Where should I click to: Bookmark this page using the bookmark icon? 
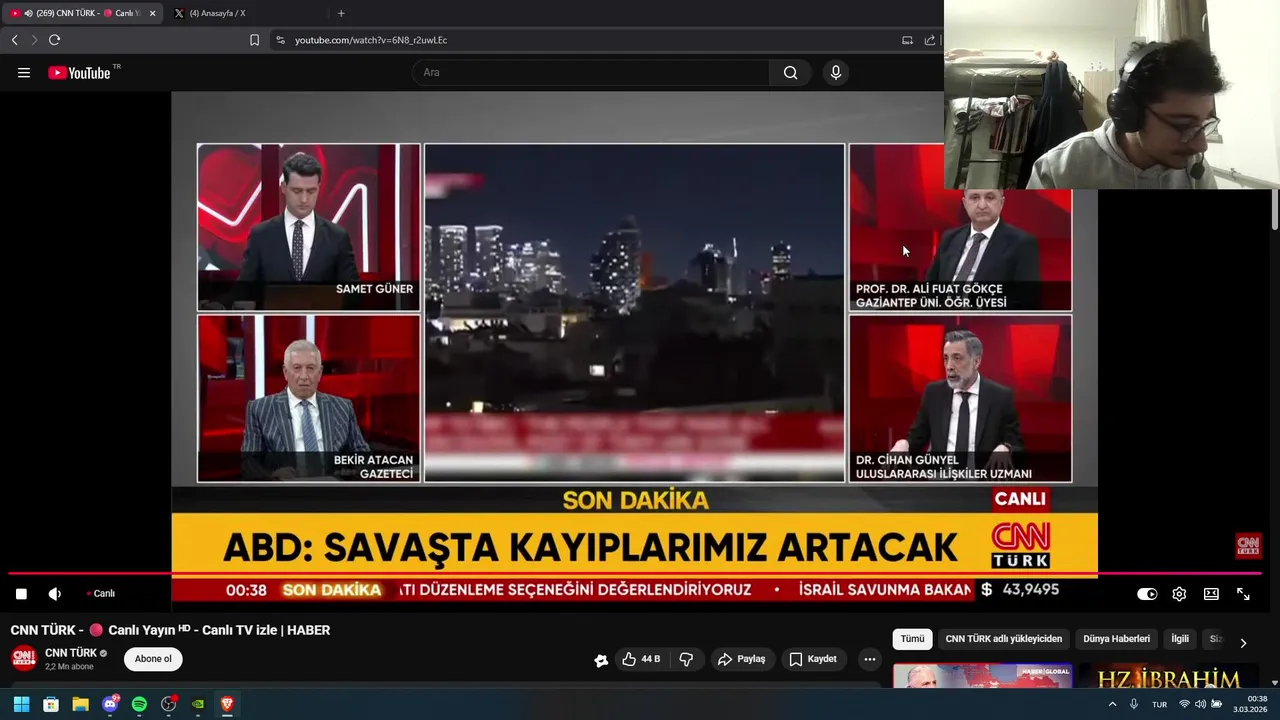click(x=254, y=40)
